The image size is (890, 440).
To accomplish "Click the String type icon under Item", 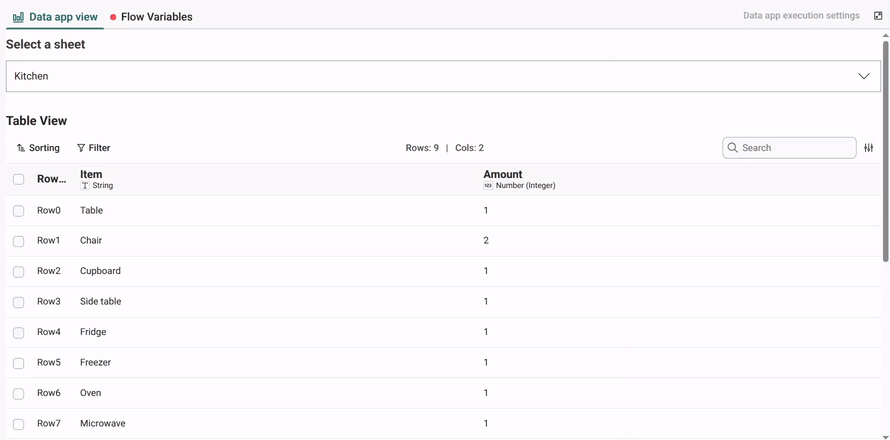I will coord(85,186).
